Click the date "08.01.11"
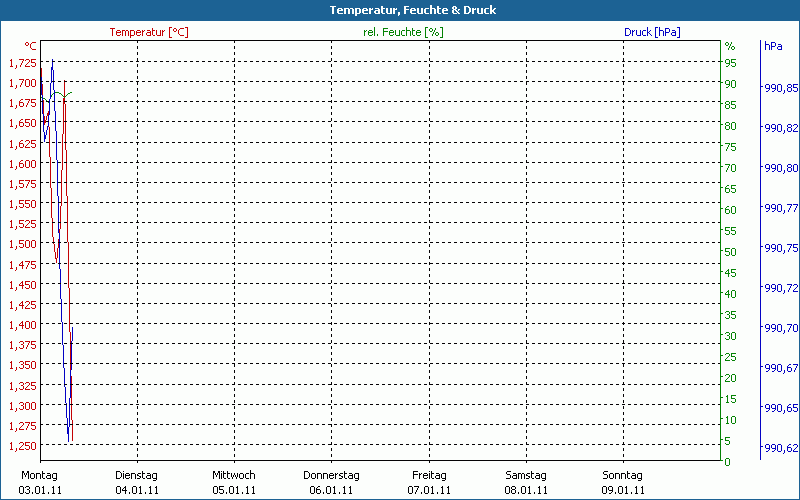This screenshot has height=500, width=800. pos(526,490)
